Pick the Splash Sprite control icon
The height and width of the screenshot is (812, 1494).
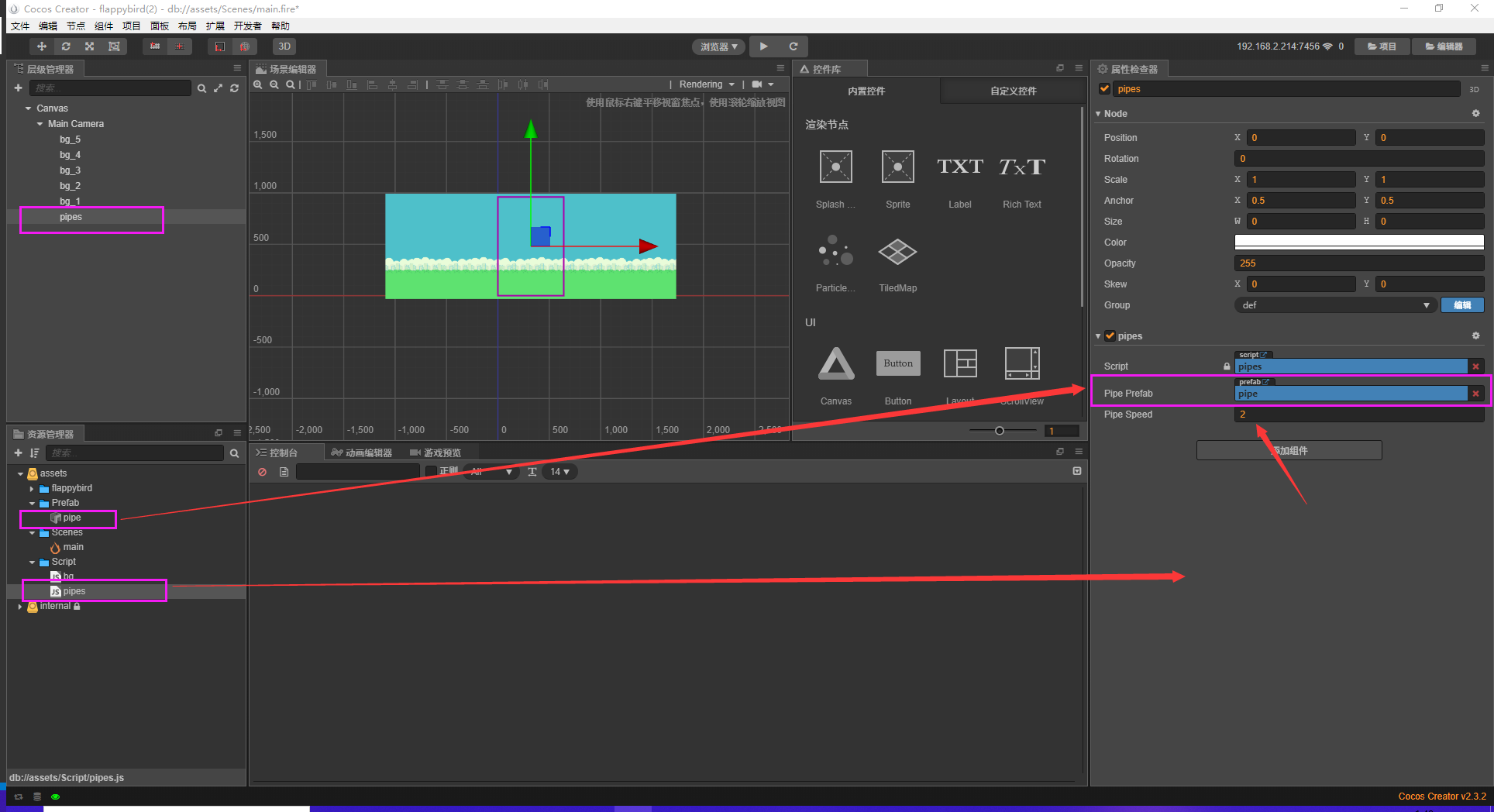(x=836, y=167)
